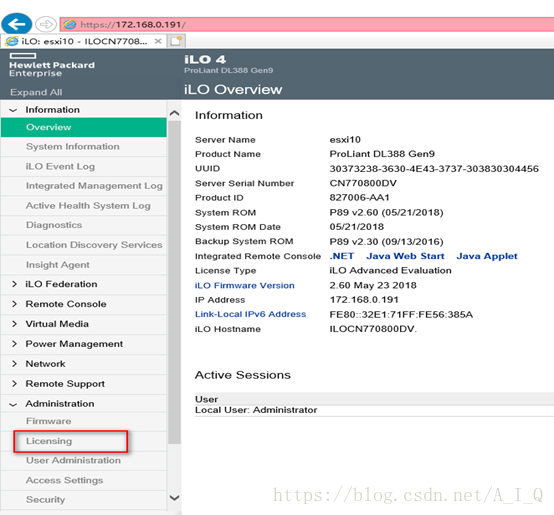This screenshot has height=515, width=554.
Task: Open User Administration page
Action: point(84,460)
